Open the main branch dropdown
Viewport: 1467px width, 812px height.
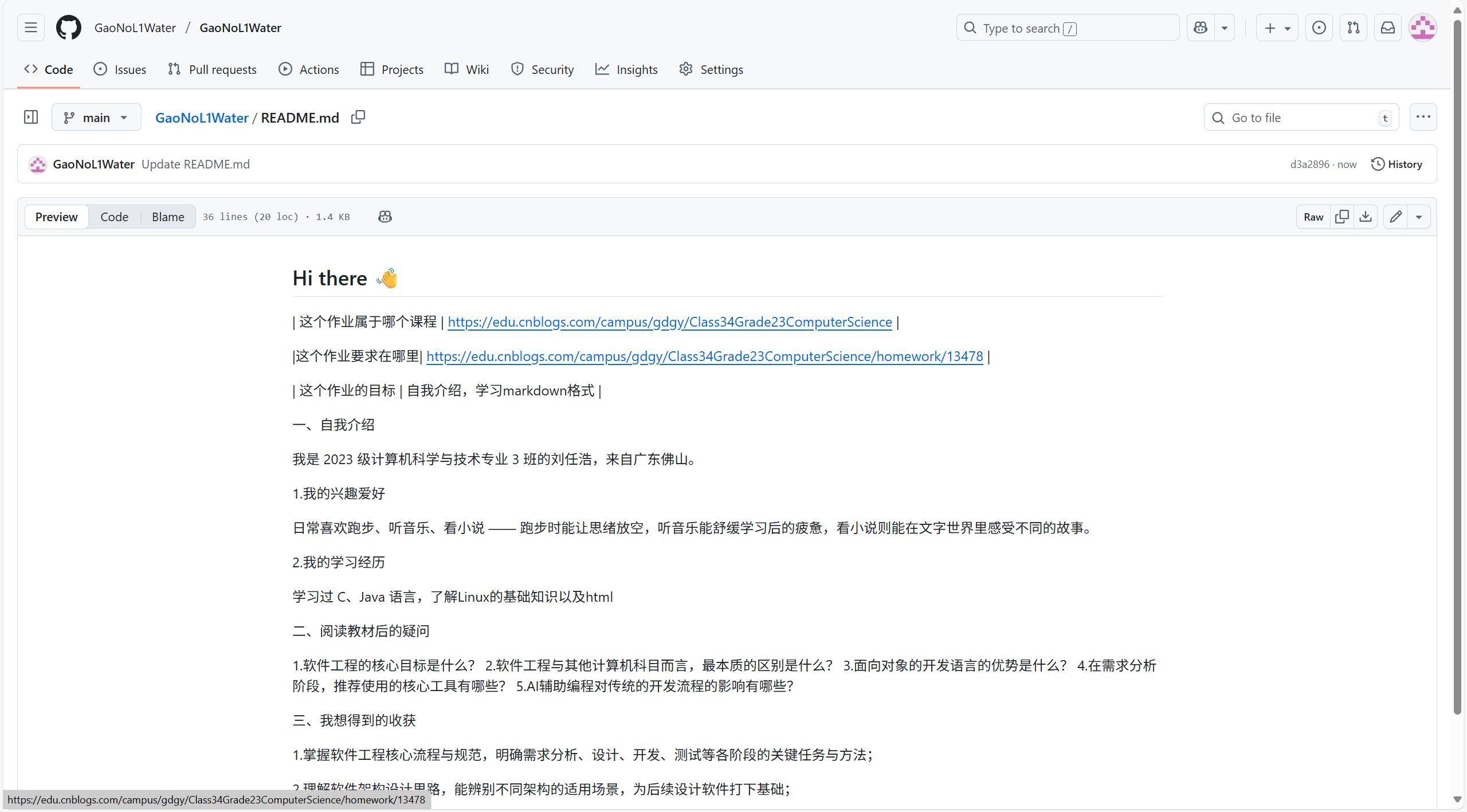(x=96, y=117)
